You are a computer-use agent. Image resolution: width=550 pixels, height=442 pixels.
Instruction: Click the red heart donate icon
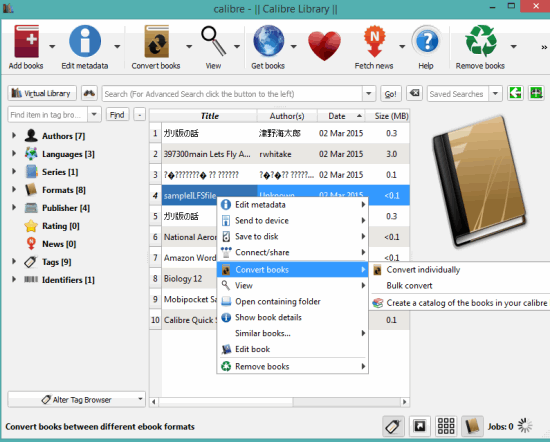pyautogui.click(x=324, y=46)
